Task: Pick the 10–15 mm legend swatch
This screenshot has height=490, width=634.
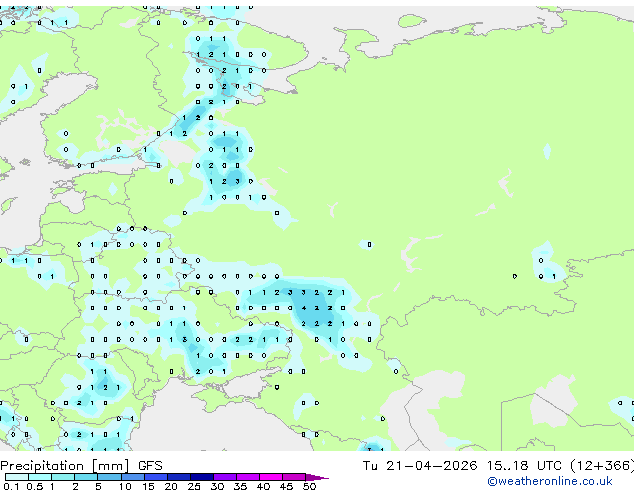Action: tap(132, 477)
